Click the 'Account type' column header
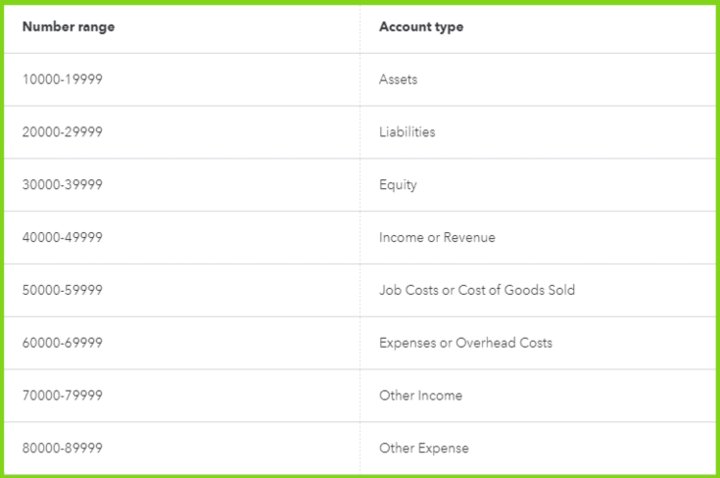 point(420,27)
